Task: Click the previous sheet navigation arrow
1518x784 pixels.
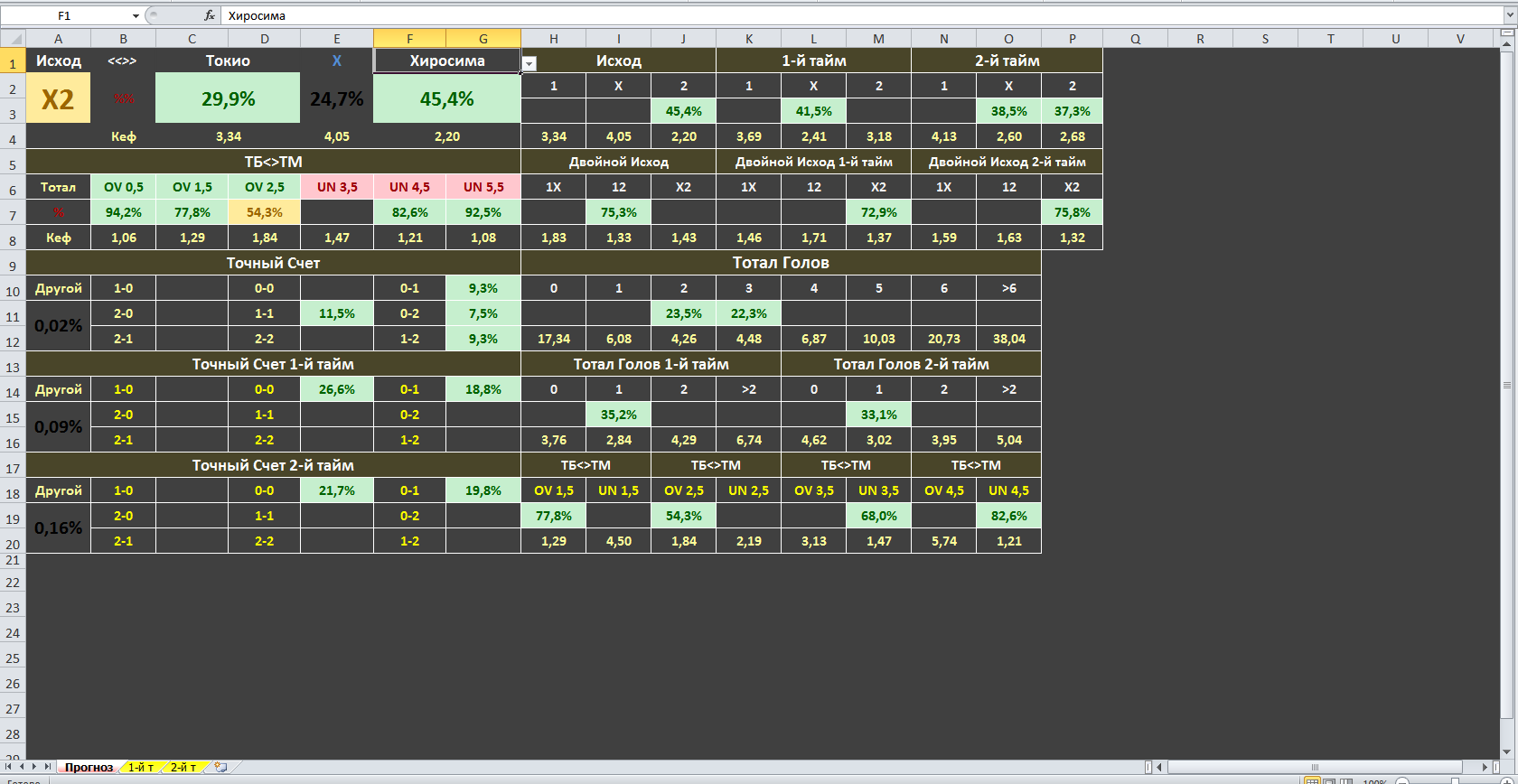Action: 23,767
